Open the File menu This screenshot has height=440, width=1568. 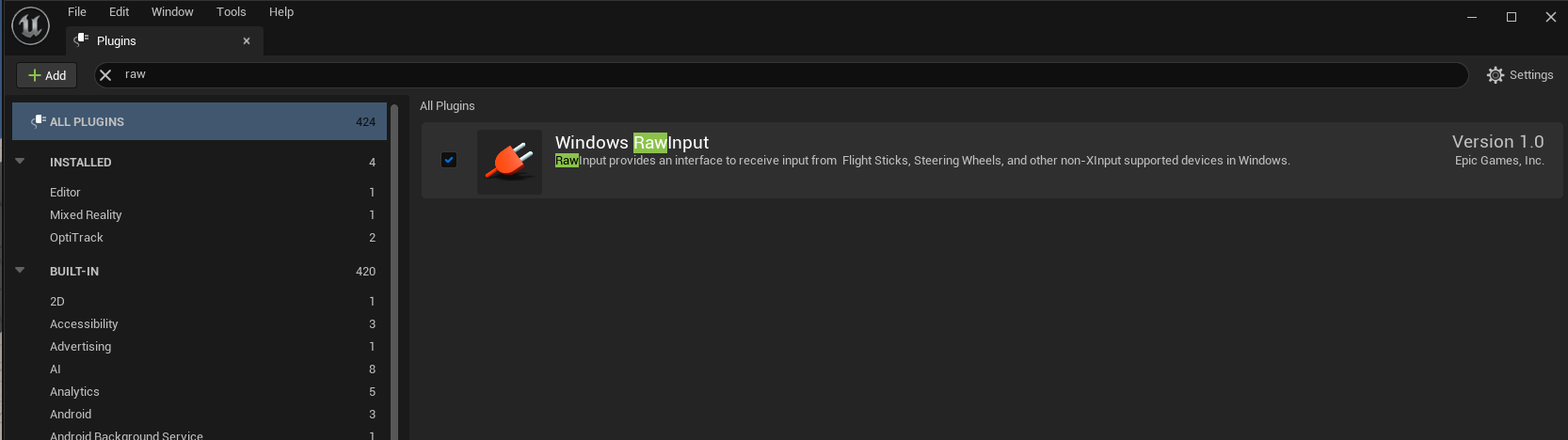pyautogui.click(x=77, y=12)
